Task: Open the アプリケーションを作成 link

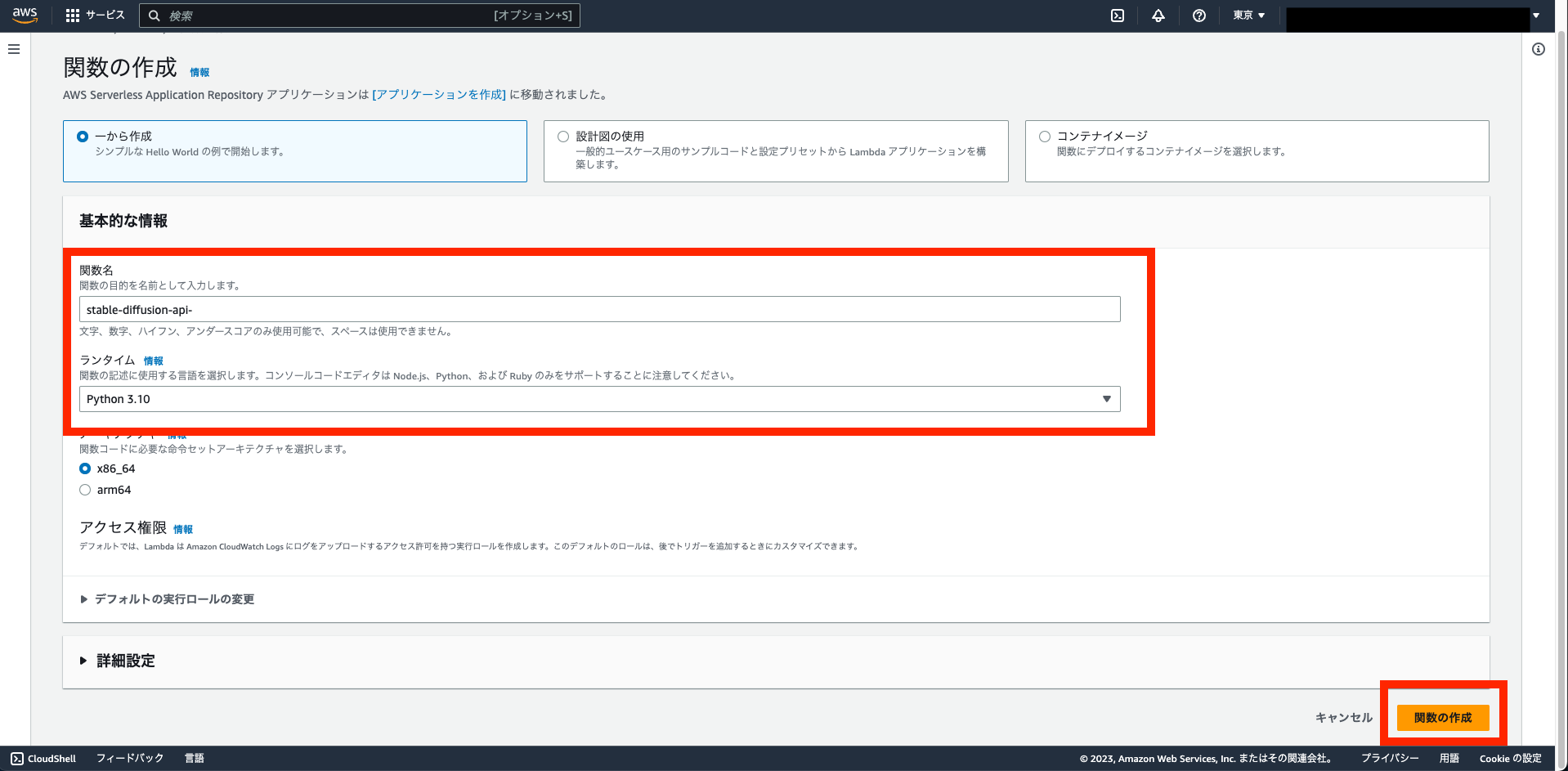Action: [439, 95]
